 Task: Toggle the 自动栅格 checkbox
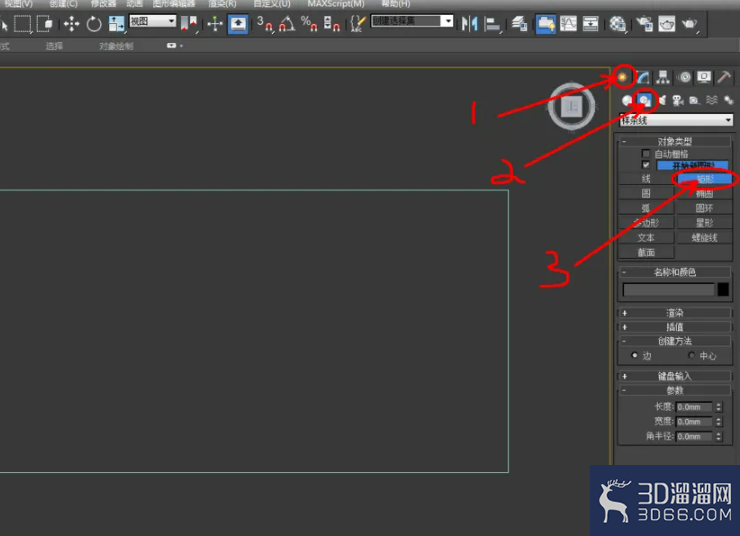pos(646,154)
